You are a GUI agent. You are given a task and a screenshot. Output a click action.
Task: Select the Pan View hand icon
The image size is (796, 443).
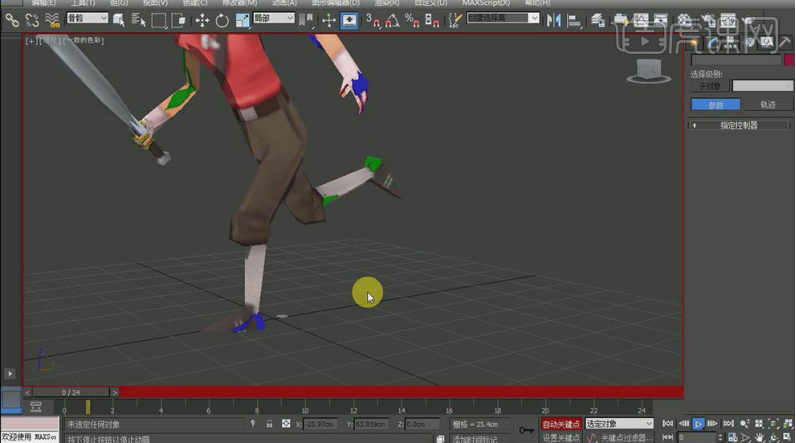click(x=759, y=437)
